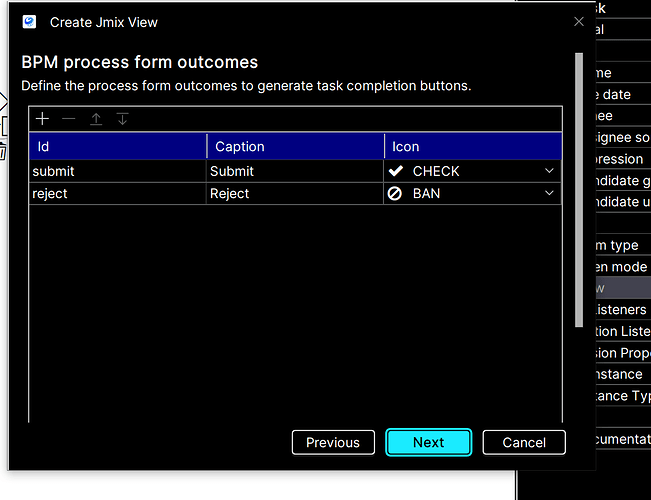Sort by the Id column header

(x=118, y=147)
